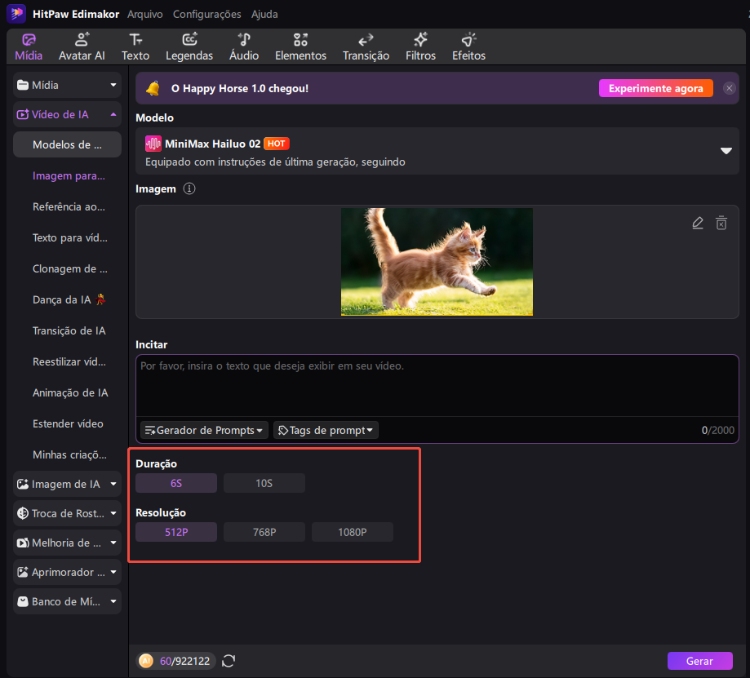750x678 pixels.
Task: Open the MiniMax Hailuo 02 model dropdown
Action: (x=437, y=151)
